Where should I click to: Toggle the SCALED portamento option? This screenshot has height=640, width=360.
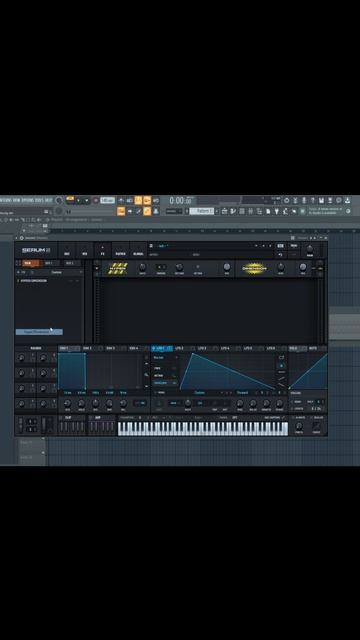click(317, 418)
